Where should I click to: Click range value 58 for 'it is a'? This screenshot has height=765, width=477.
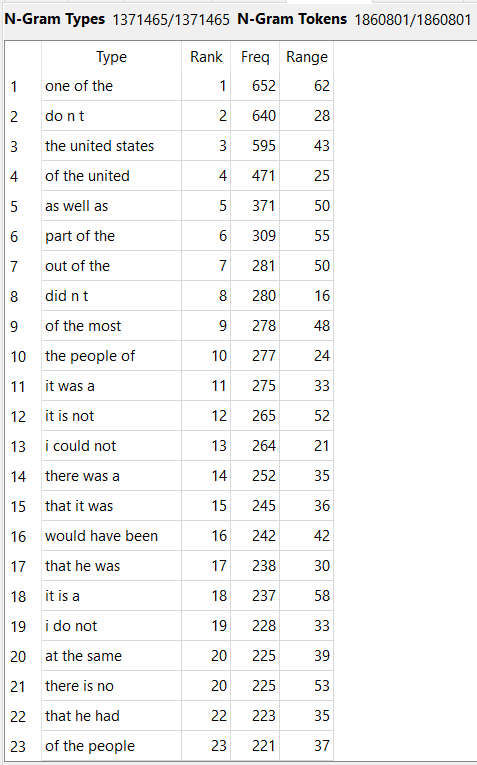coord(321,596)
